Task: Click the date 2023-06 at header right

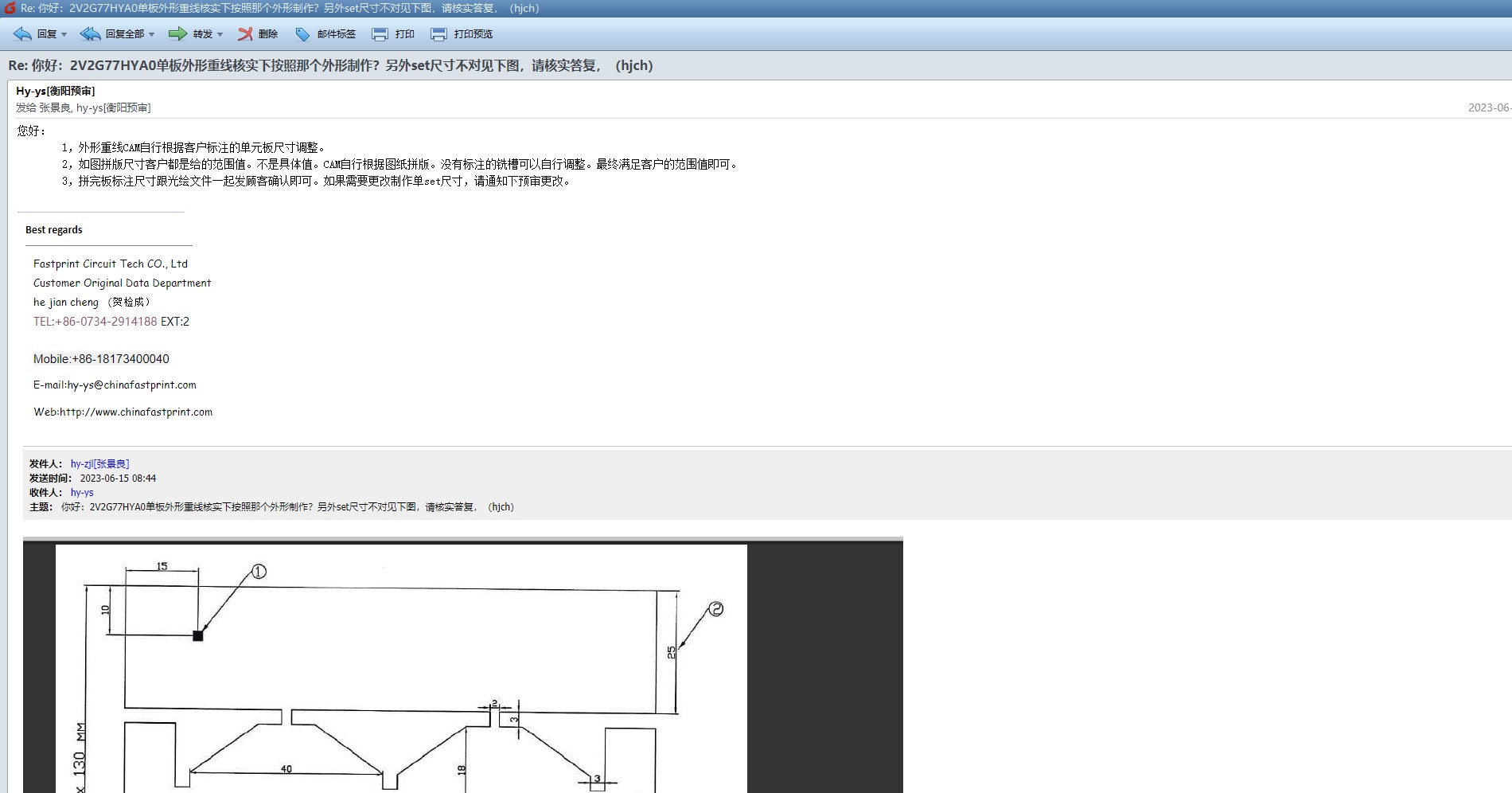Action: click(x=1489, y=107)
